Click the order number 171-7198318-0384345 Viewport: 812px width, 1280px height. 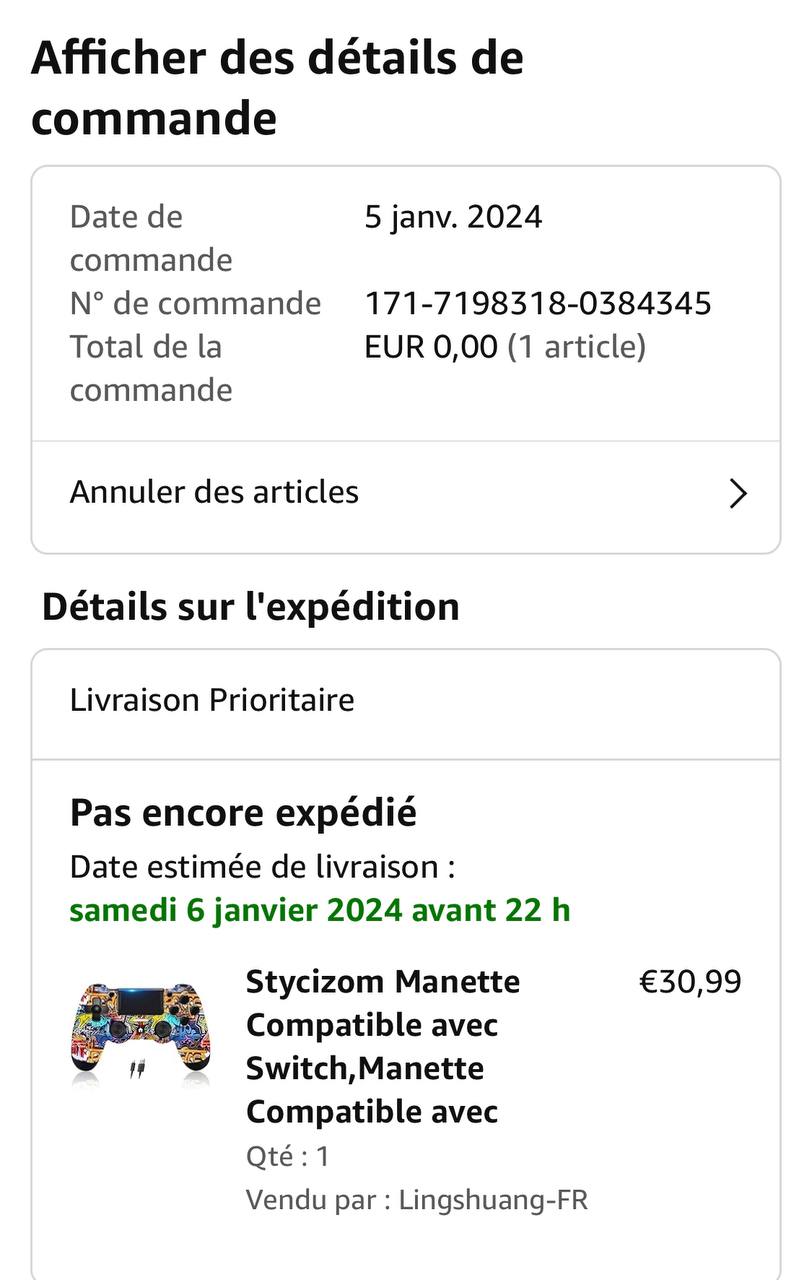pos(538,303)
